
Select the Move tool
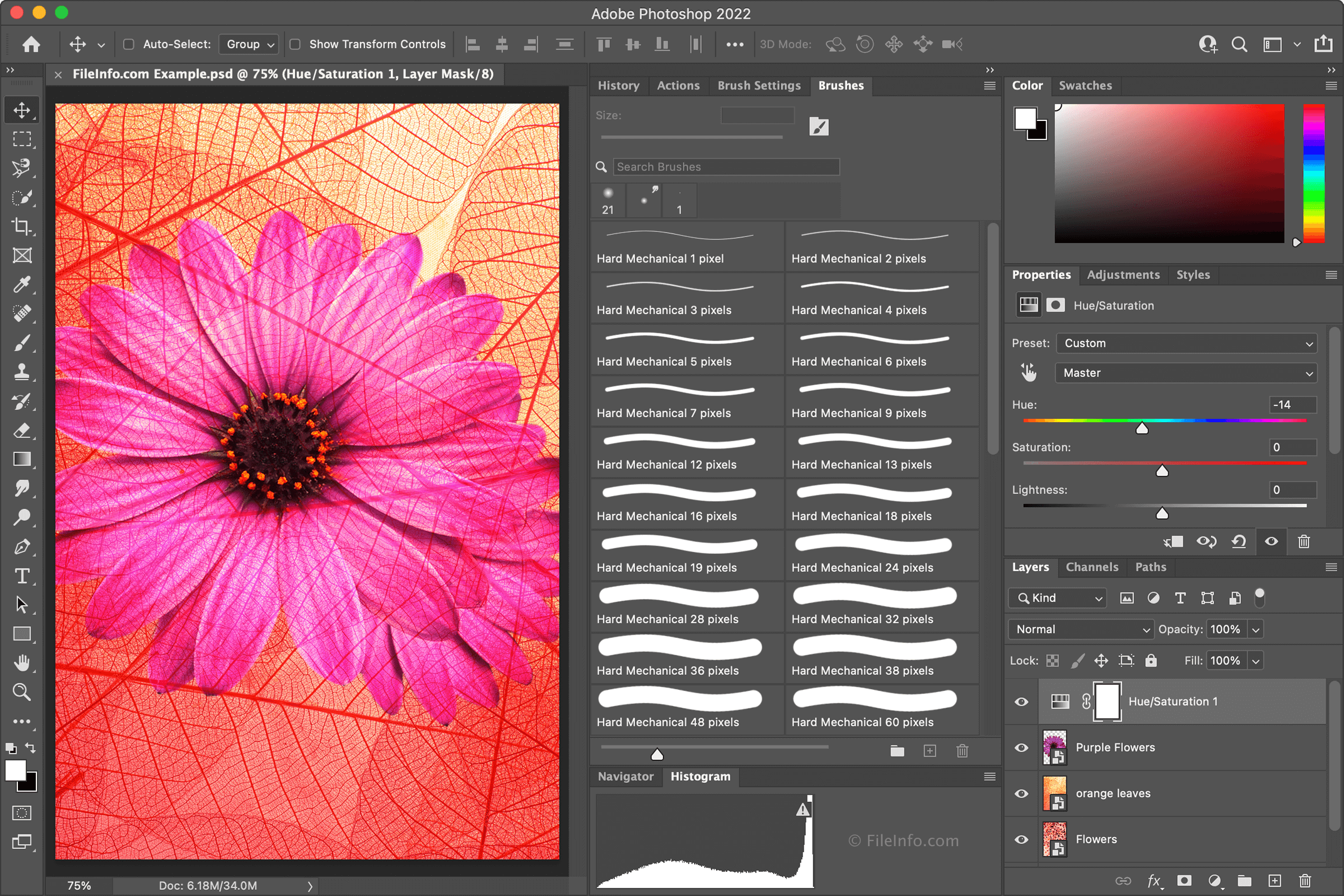pos(22,110)
